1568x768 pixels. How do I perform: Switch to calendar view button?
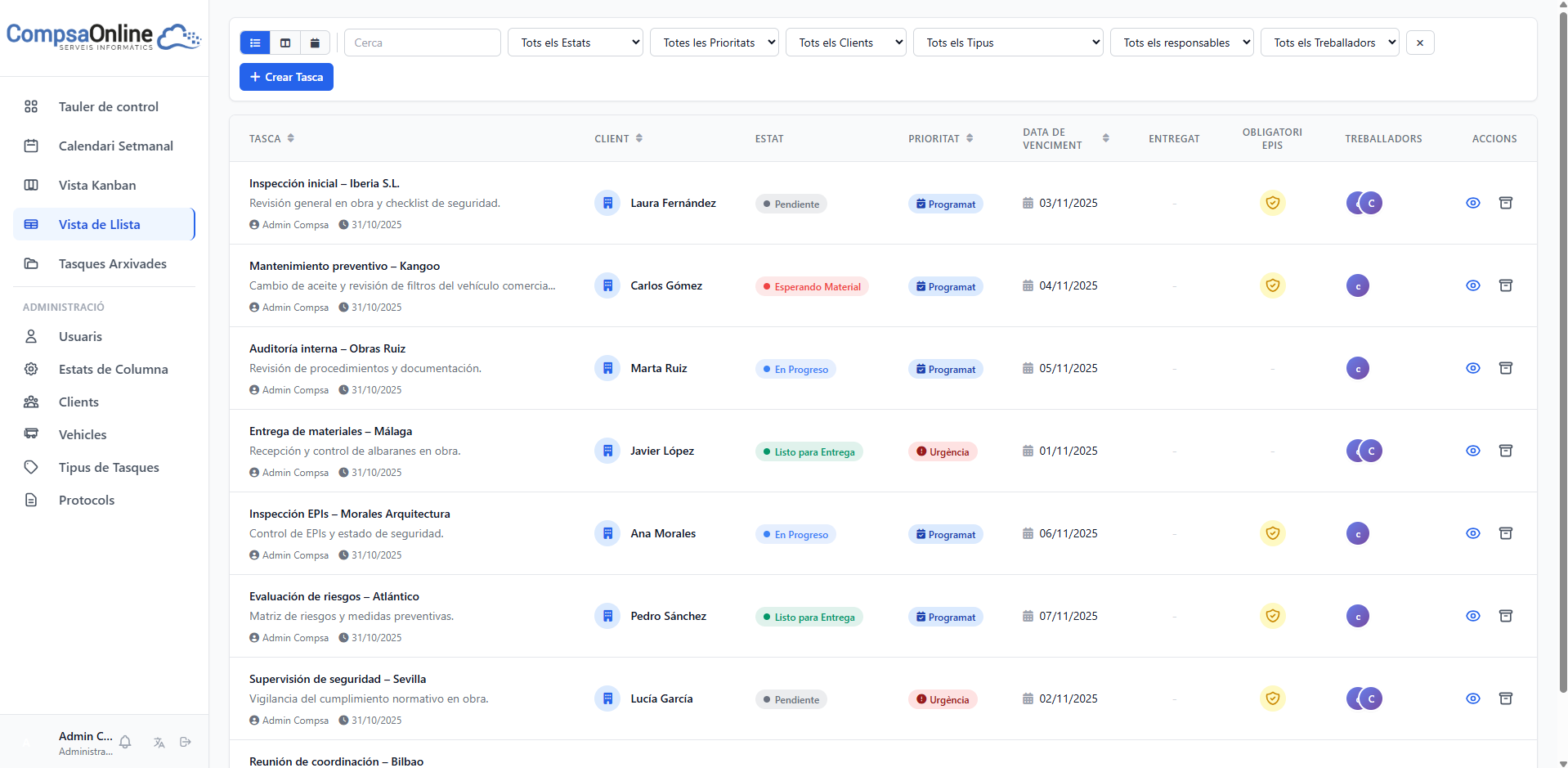tap(315, 43)
